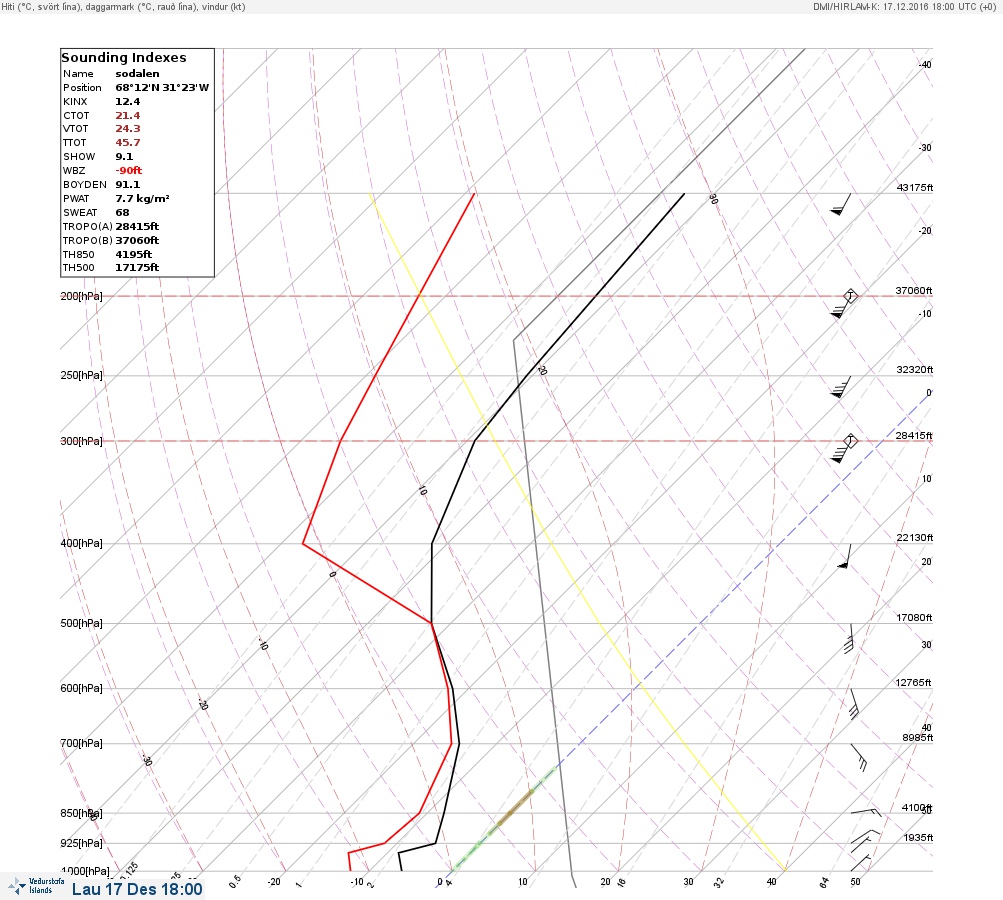This screenshot has width=1003, height=900.
Task: Click the wind barb at the 22130ft level
Action: tap(844, 557)
